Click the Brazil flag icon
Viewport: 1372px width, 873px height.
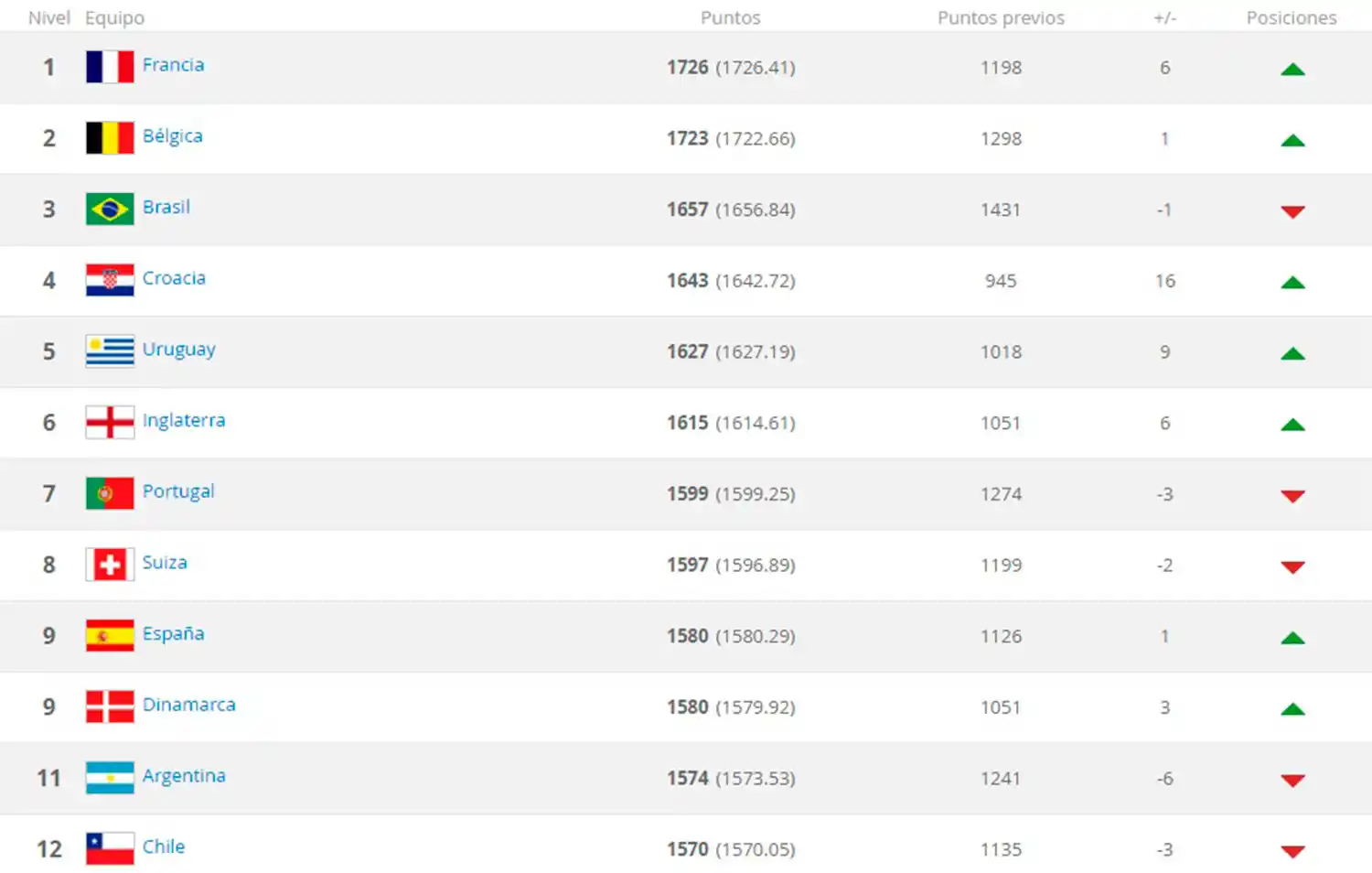[109, 209]
